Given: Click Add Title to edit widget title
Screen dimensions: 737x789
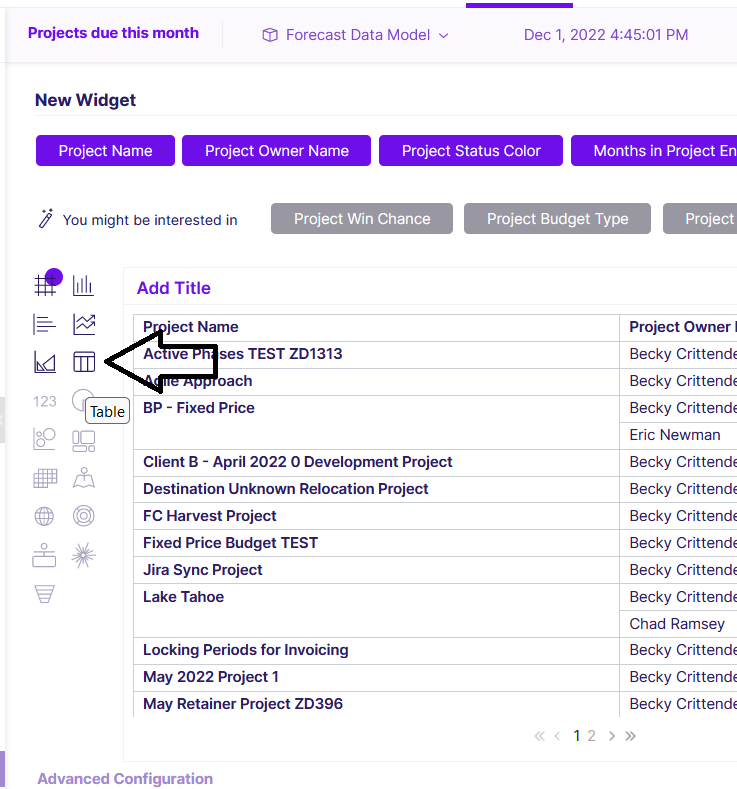Looking at the screenshot, I should [x=174, y=288].
